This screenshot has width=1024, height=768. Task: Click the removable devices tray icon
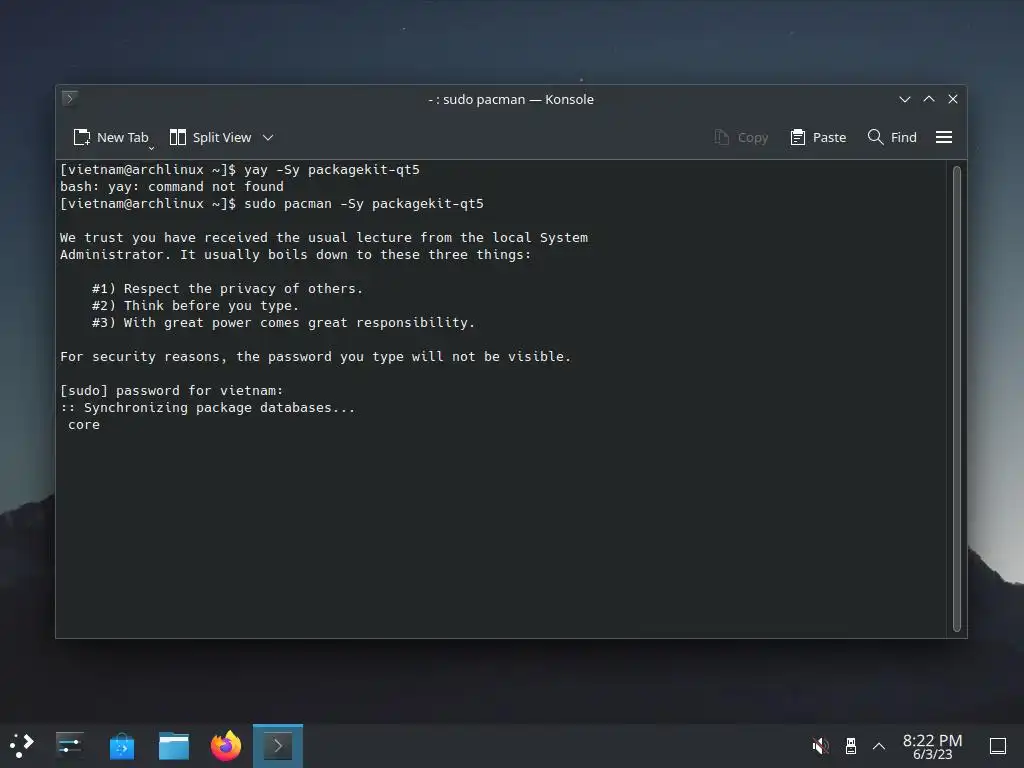(850, 746)
